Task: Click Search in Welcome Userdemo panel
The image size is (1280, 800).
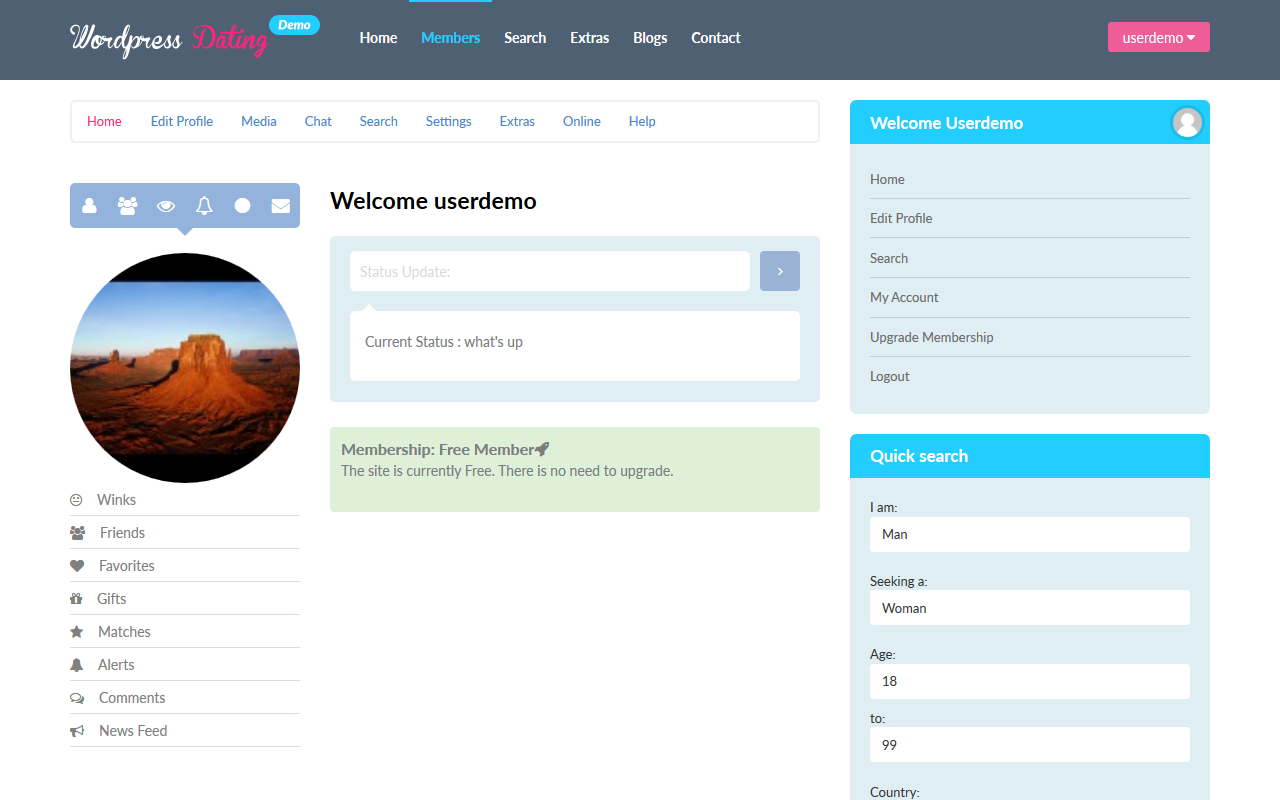Action: (x=889, y=258)
